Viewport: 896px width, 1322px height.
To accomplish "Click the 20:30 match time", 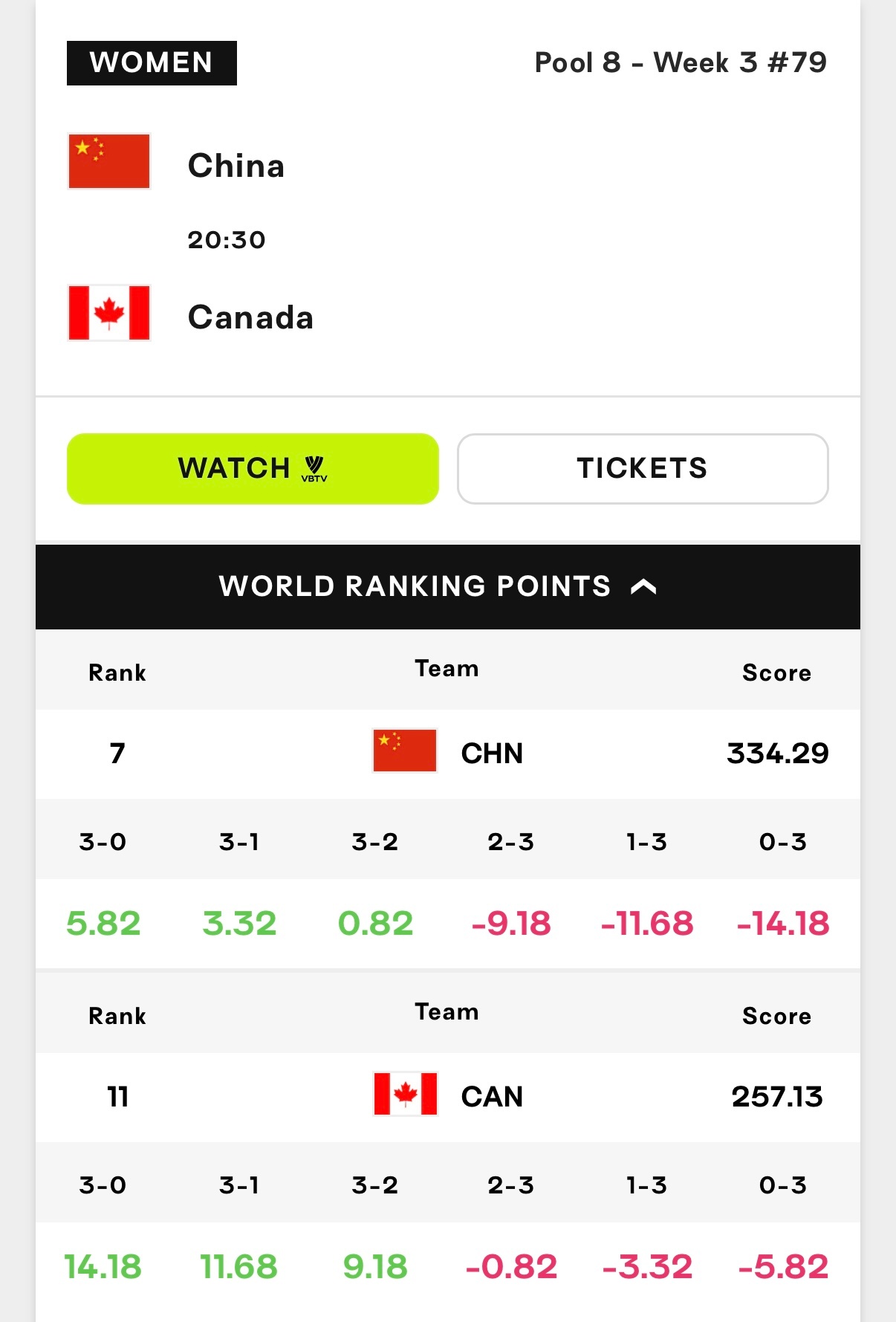I will 227,240.
